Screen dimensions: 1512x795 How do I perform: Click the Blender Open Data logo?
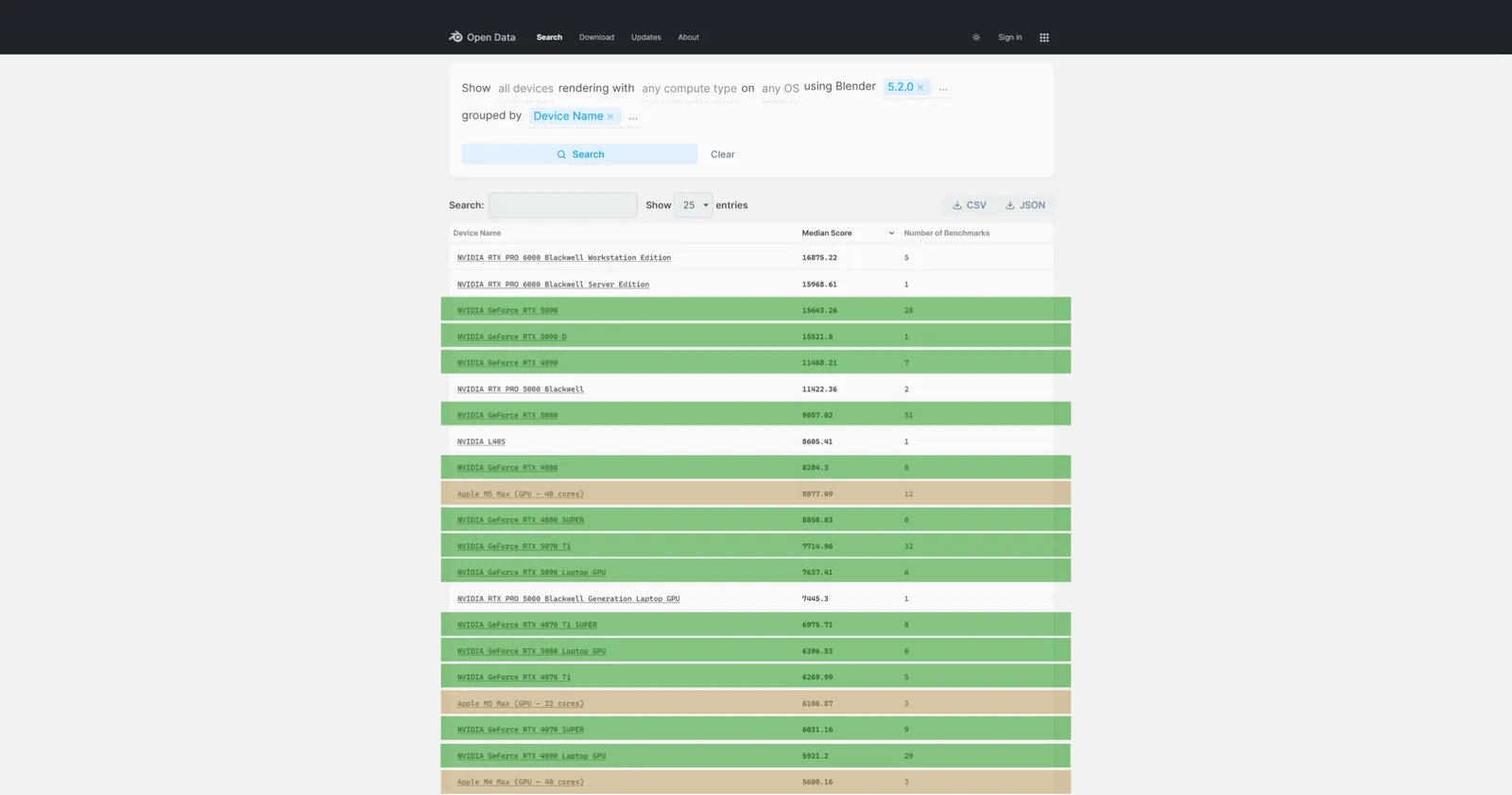[x=482, y=37]
